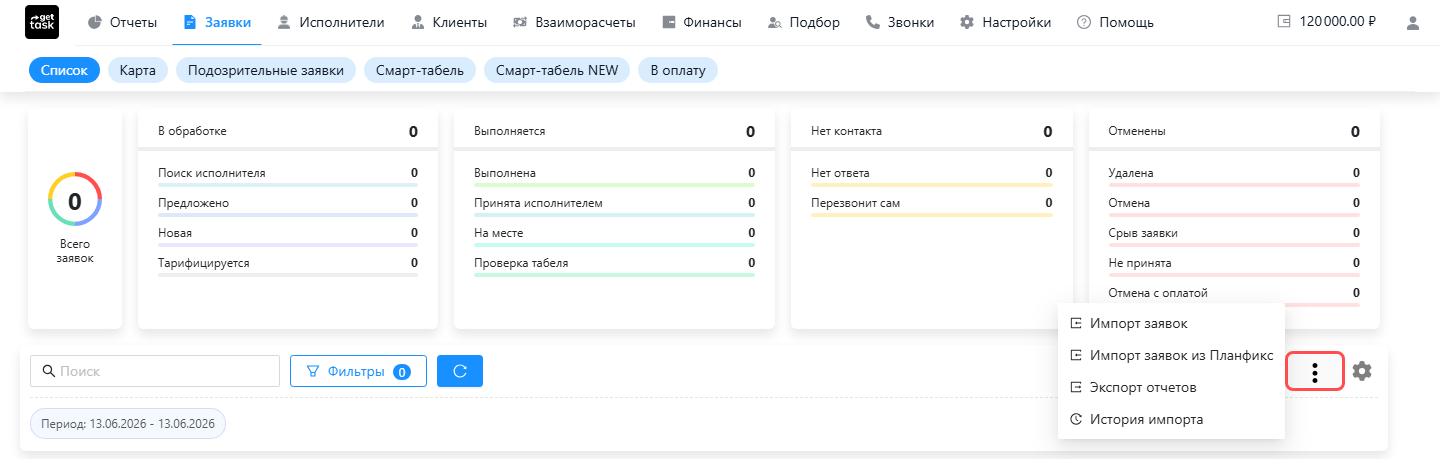Click the Поиск search field

coord(155,371)
